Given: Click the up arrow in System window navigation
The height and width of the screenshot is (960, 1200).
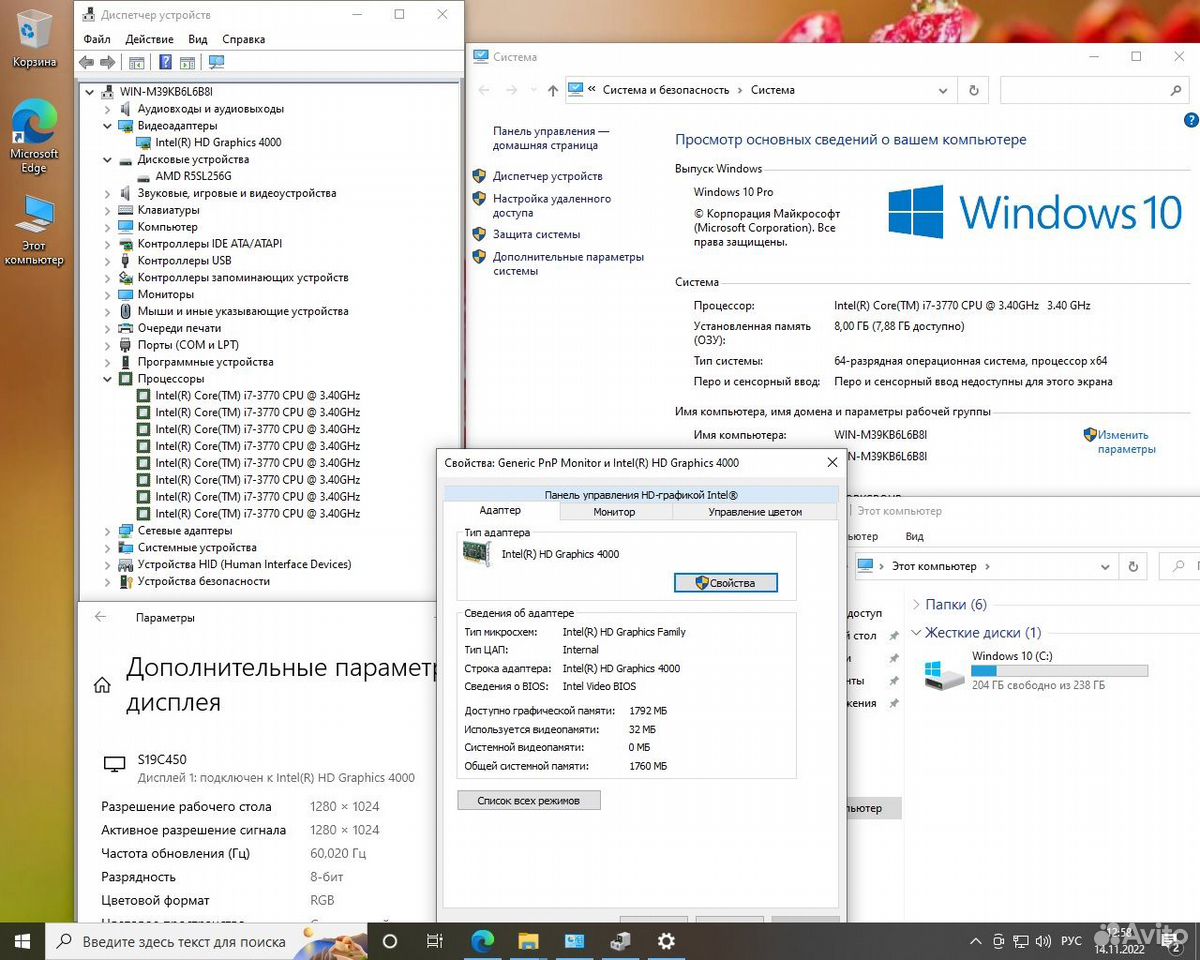Looking at the screenshot, I should click(553, 90).
